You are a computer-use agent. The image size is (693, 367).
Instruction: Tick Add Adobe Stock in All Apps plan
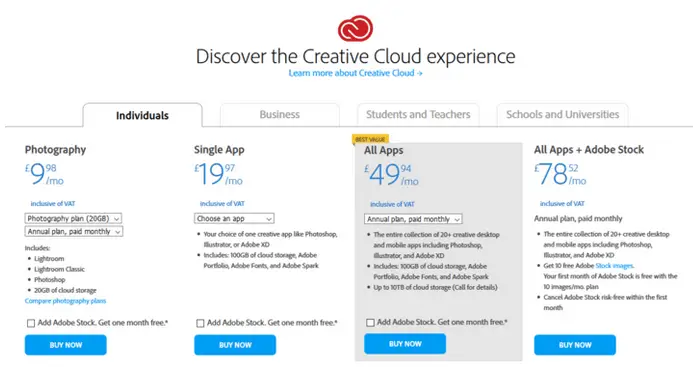point(370,322)
